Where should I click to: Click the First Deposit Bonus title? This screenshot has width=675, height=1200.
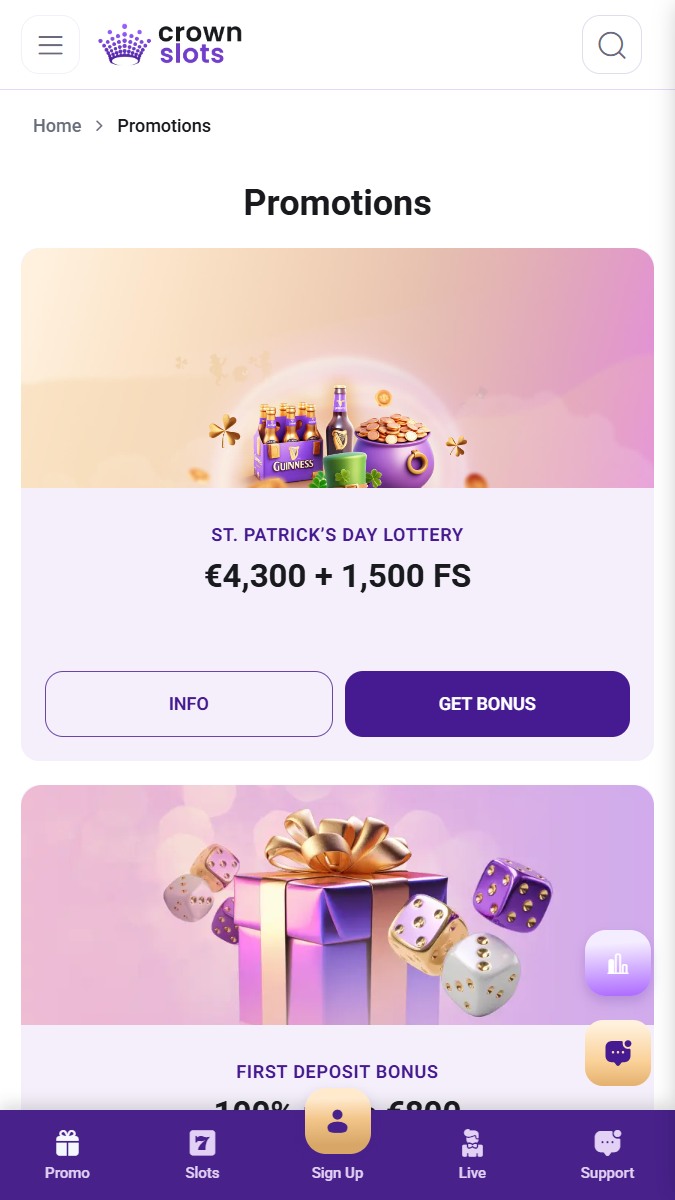coord(337,1072)
